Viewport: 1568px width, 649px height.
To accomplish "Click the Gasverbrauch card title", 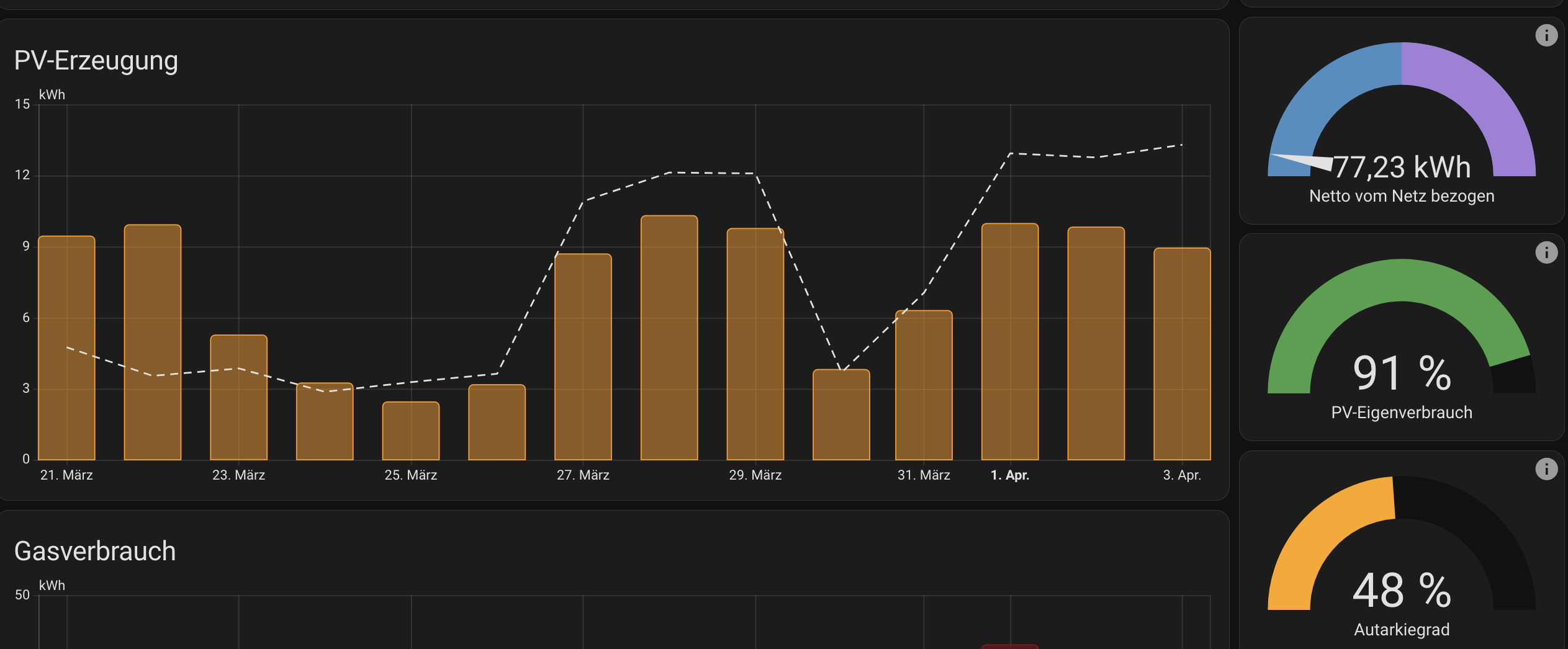I will pyautogui.click(x=95, y=551).
